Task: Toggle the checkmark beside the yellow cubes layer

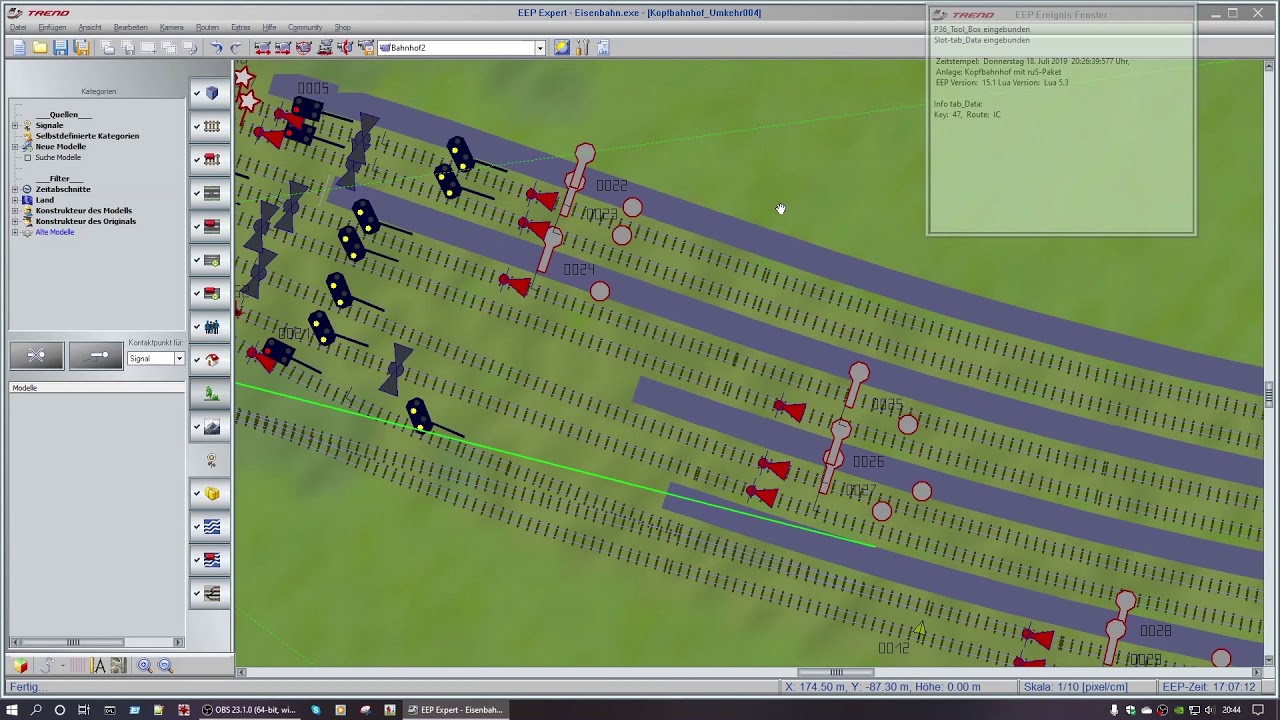Action: [x=197, y=493]
